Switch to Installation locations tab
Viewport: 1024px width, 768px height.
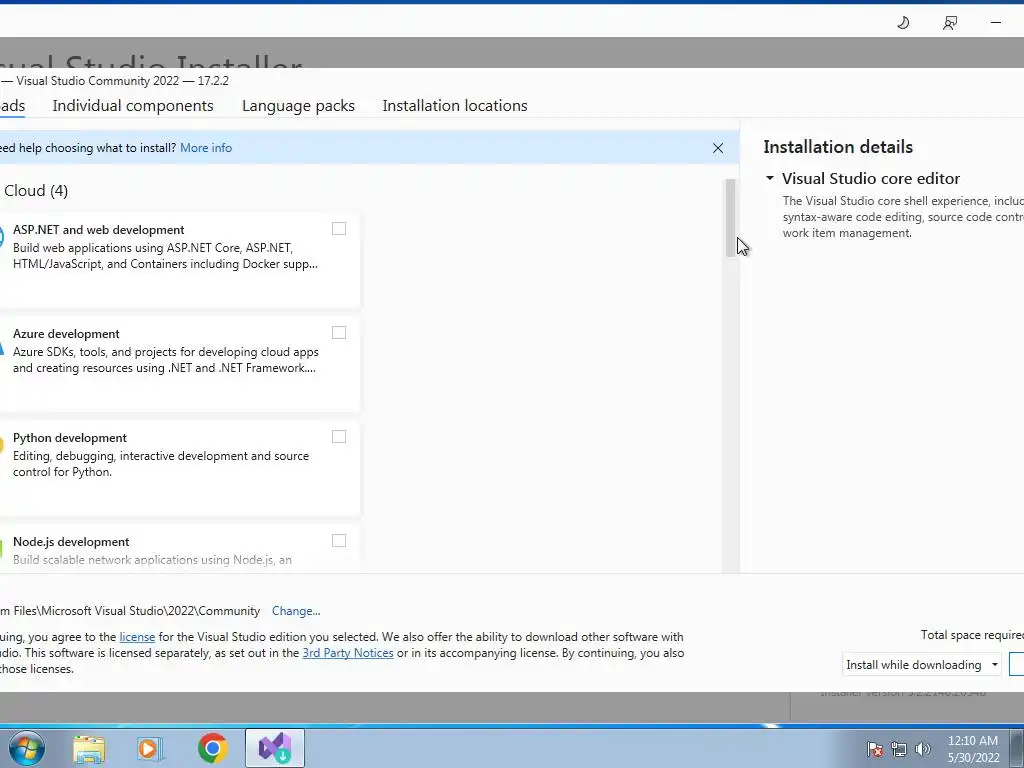pyautogui.click(x=455, y=106)
